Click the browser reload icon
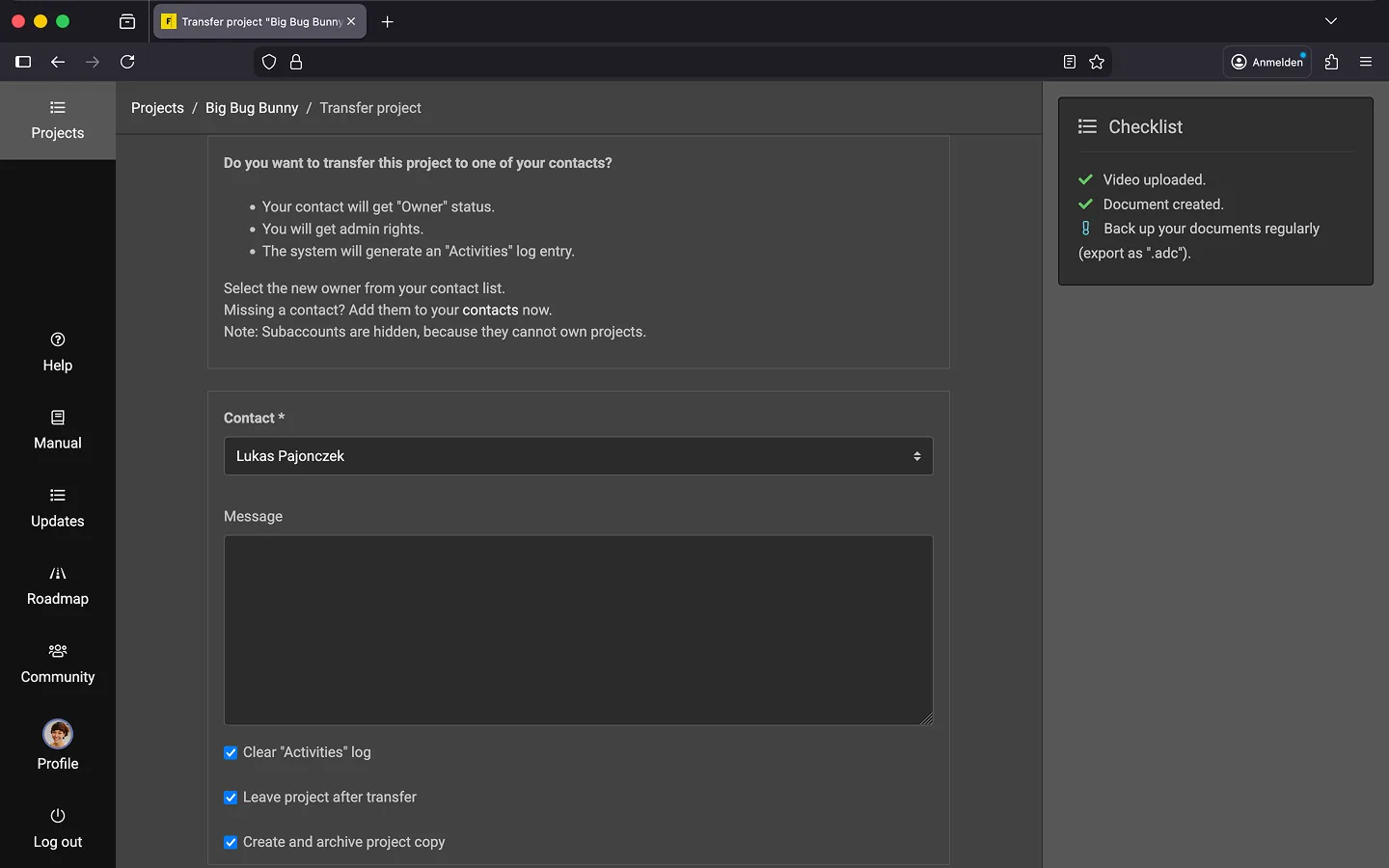1389x868 pixels. [127, 62]
